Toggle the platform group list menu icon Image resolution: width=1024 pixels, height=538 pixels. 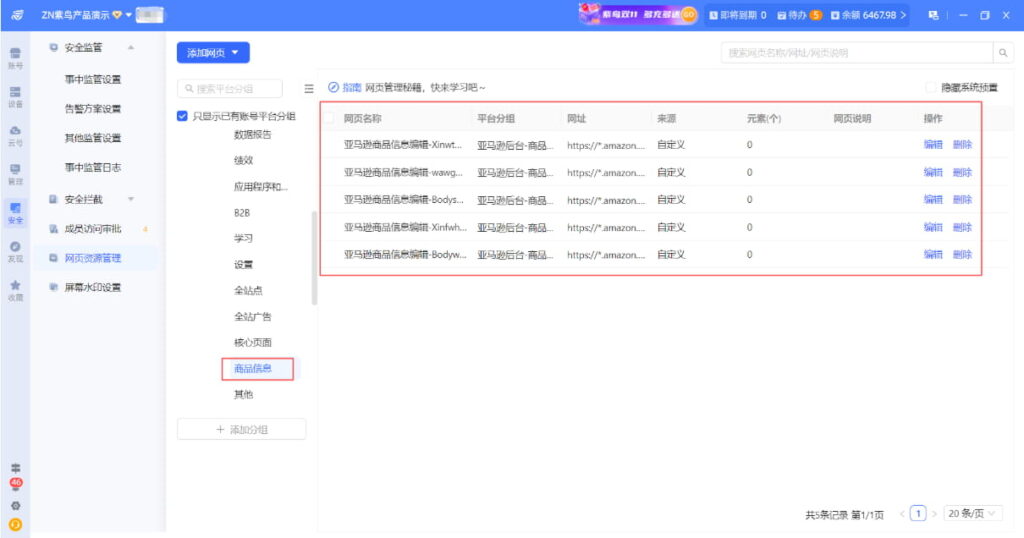tap(309, 88)
